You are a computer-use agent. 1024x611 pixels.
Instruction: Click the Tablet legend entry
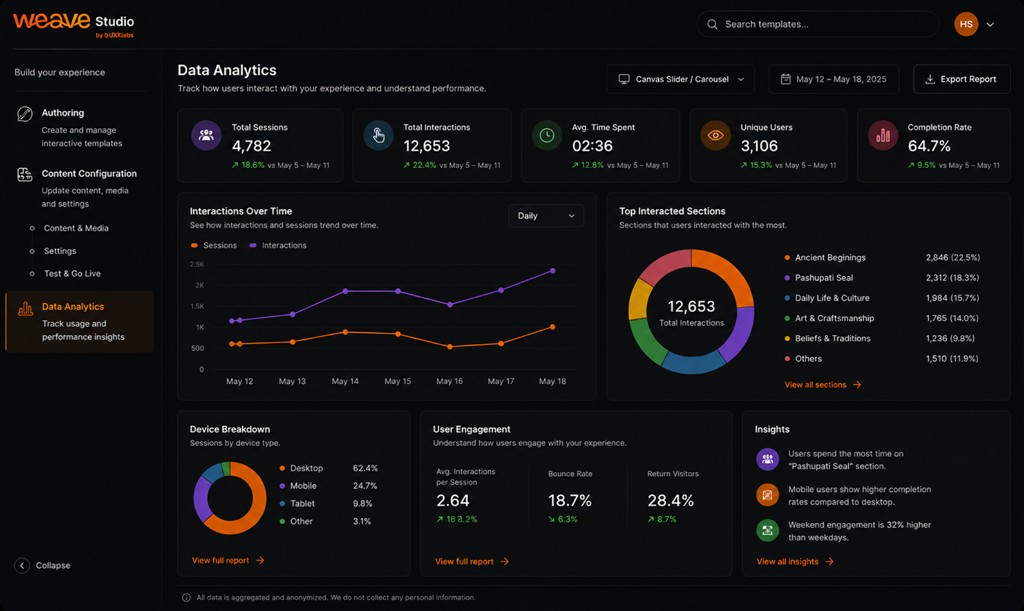coord(326,503)
